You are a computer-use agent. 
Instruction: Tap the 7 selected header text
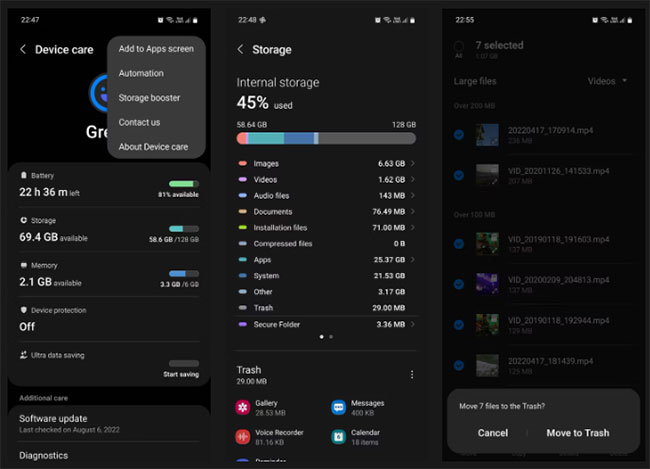pos(500,45)
